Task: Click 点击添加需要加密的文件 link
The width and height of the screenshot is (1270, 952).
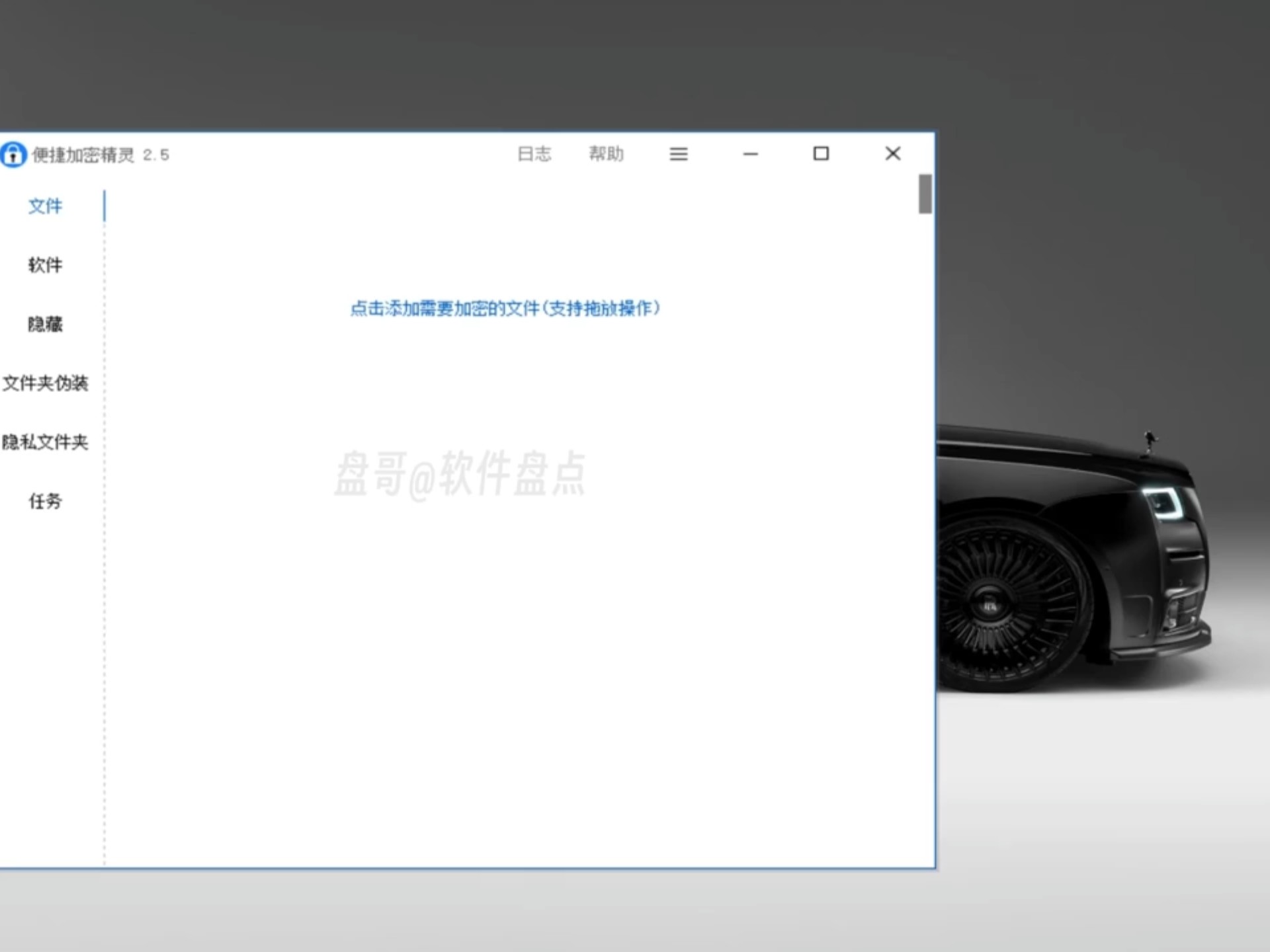Action: [x=505, y=308]
